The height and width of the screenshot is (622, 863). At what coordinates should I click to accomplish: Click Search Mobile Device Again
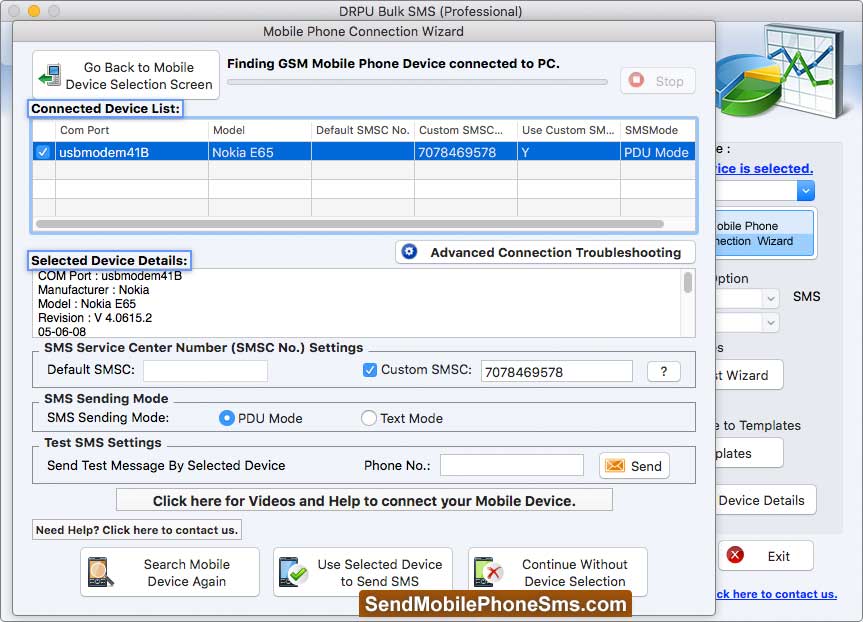point(170,572)
